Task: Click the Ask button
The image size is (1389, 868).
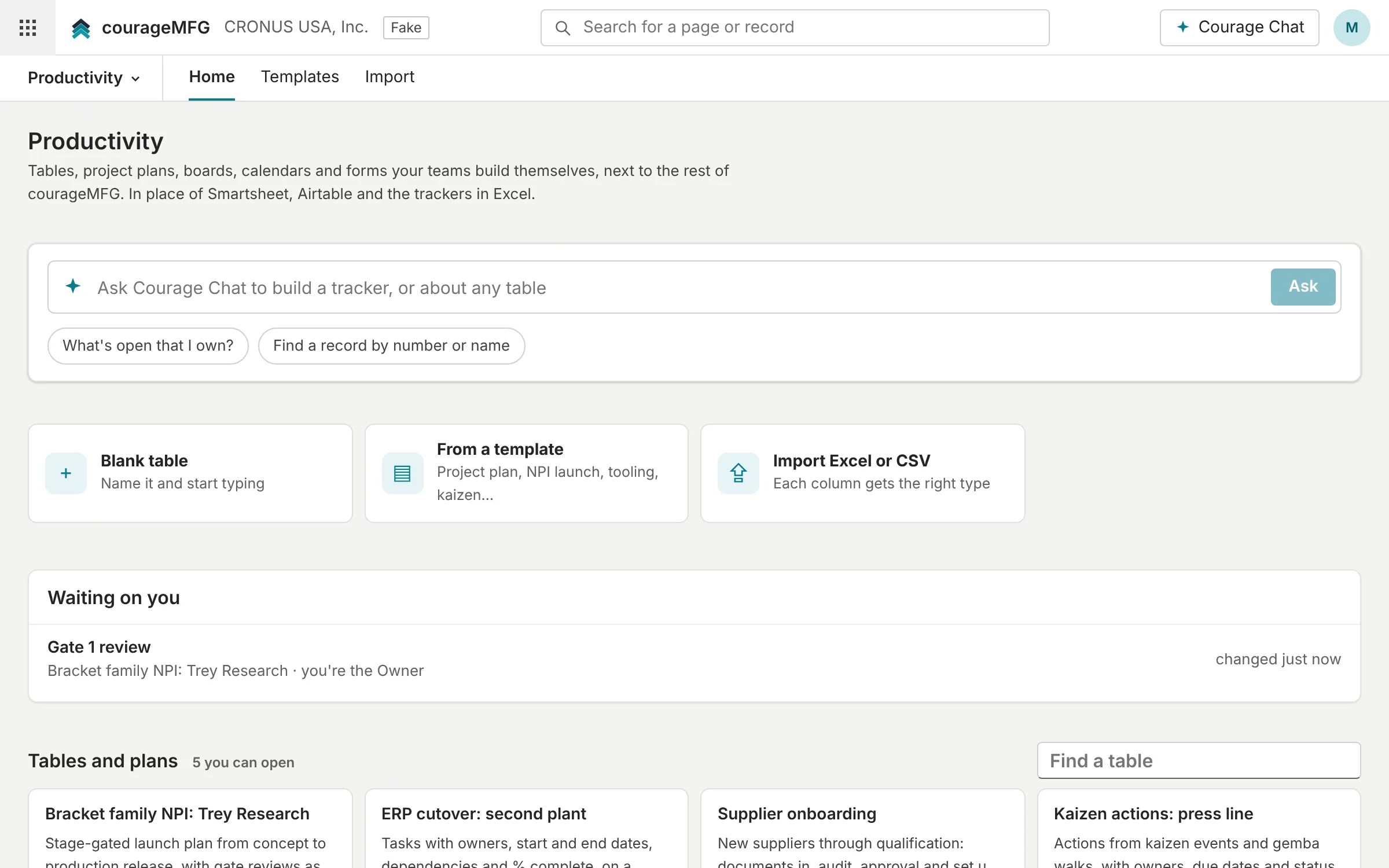Action: coord(1303,286)
